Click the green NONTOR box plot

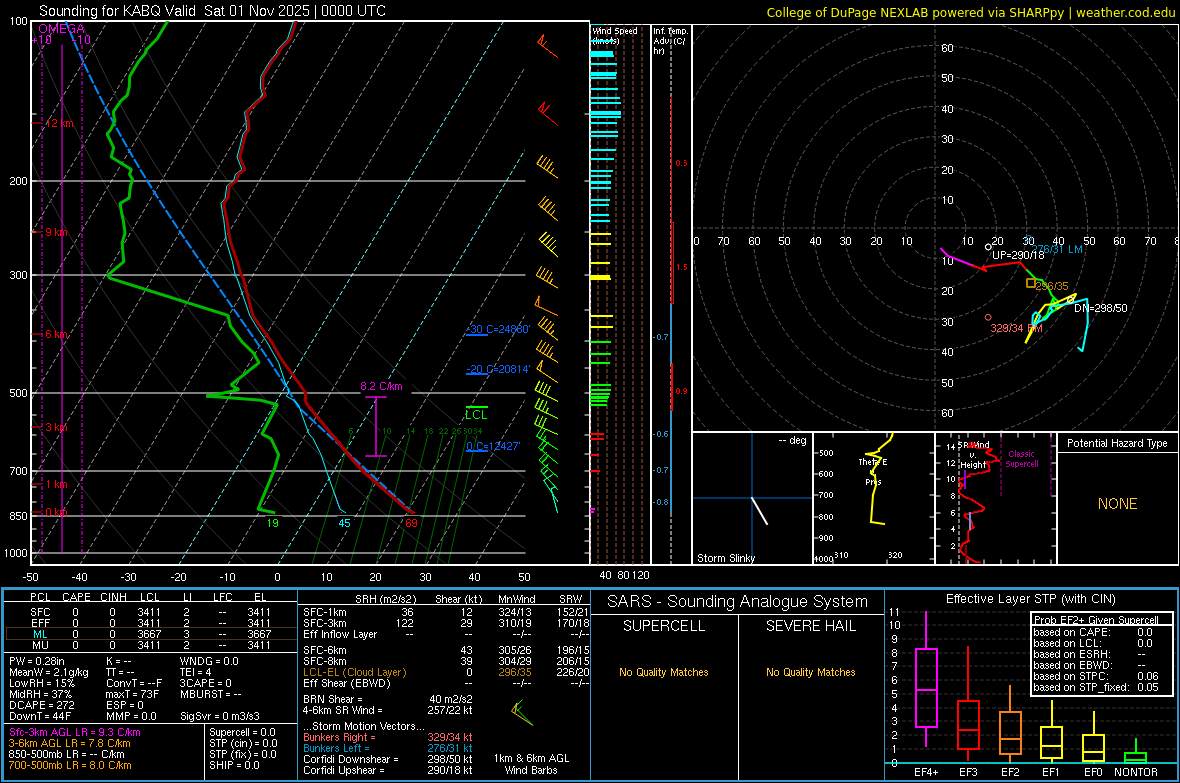(1136, 753)
